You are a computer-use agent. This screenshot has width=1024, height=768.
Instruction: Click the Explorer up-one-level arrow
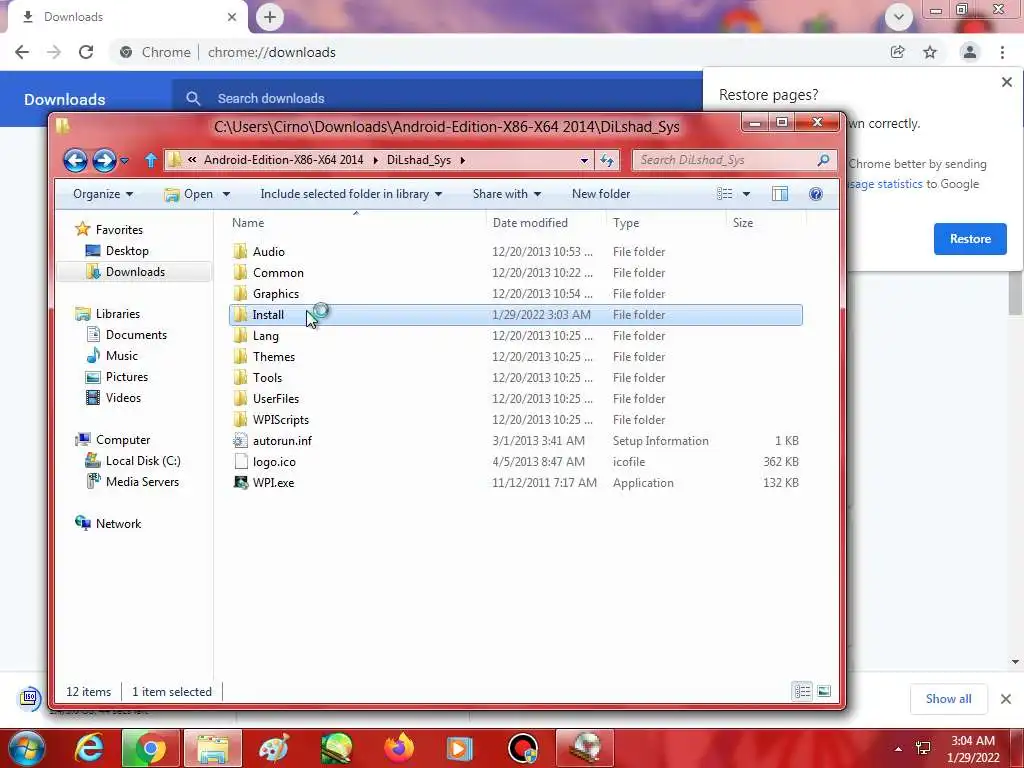click(x=151, y=160)
